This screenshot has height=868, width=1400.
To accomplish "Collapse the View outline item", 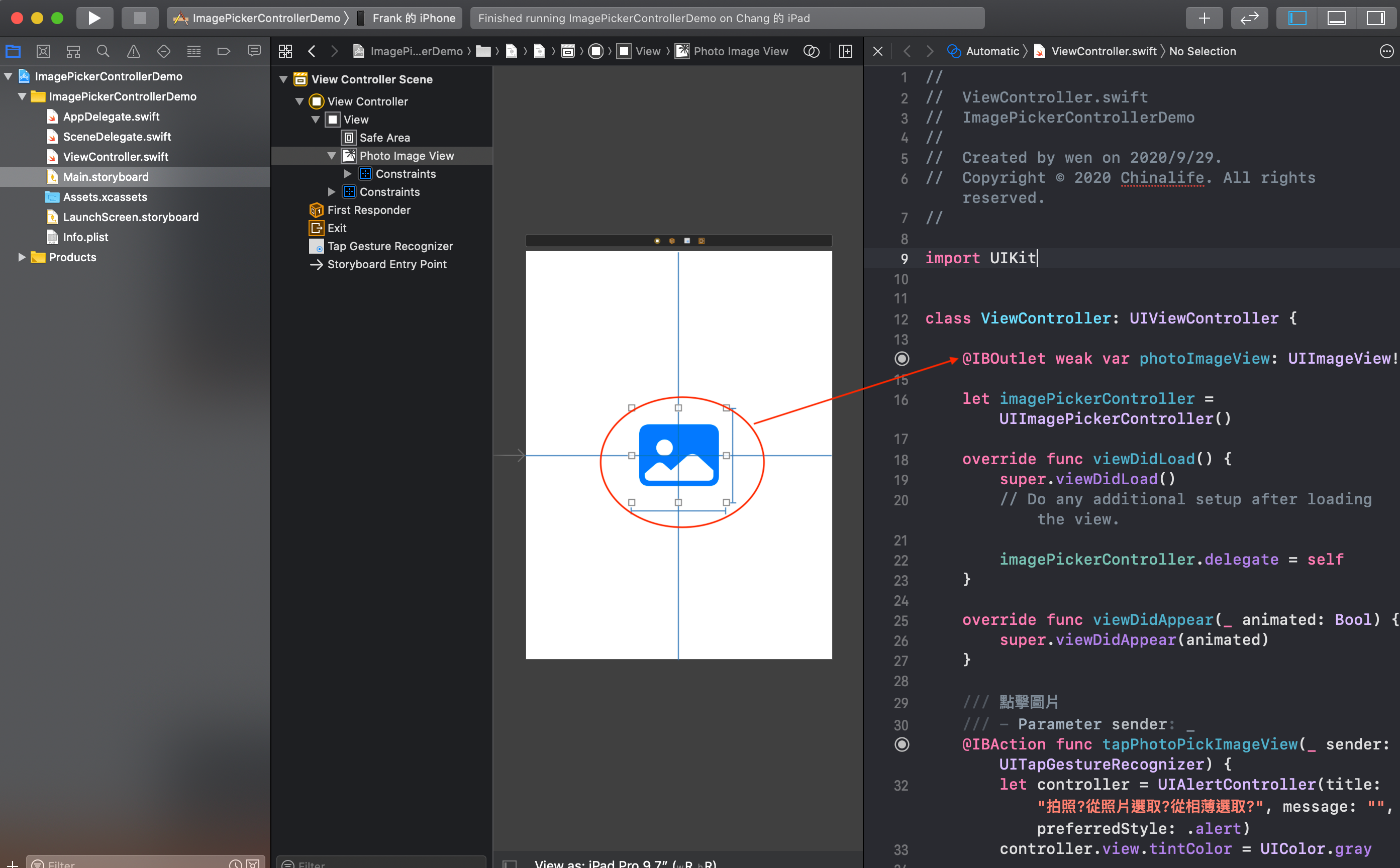I will 316,120.
